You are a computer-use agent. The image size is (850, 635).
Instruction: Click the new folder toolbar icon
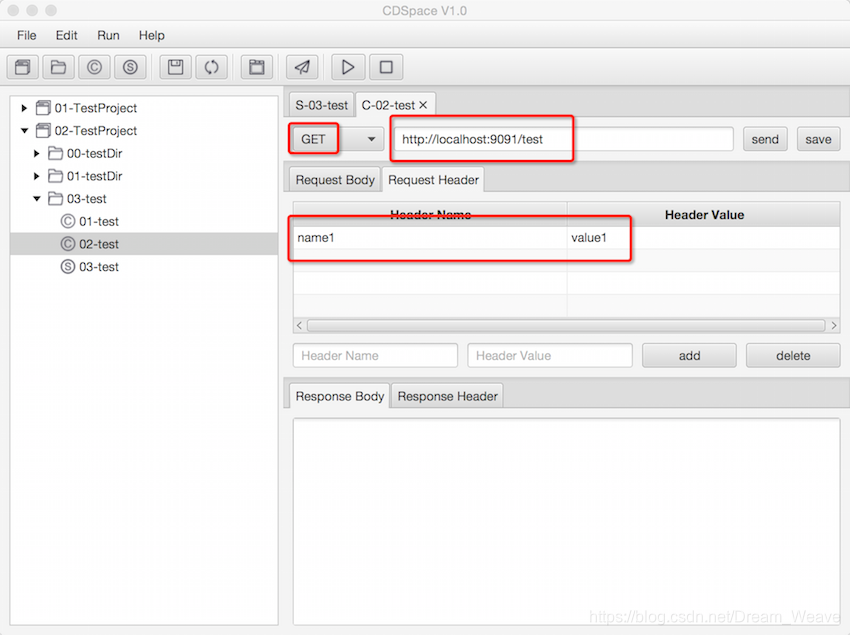pos(58,67)
